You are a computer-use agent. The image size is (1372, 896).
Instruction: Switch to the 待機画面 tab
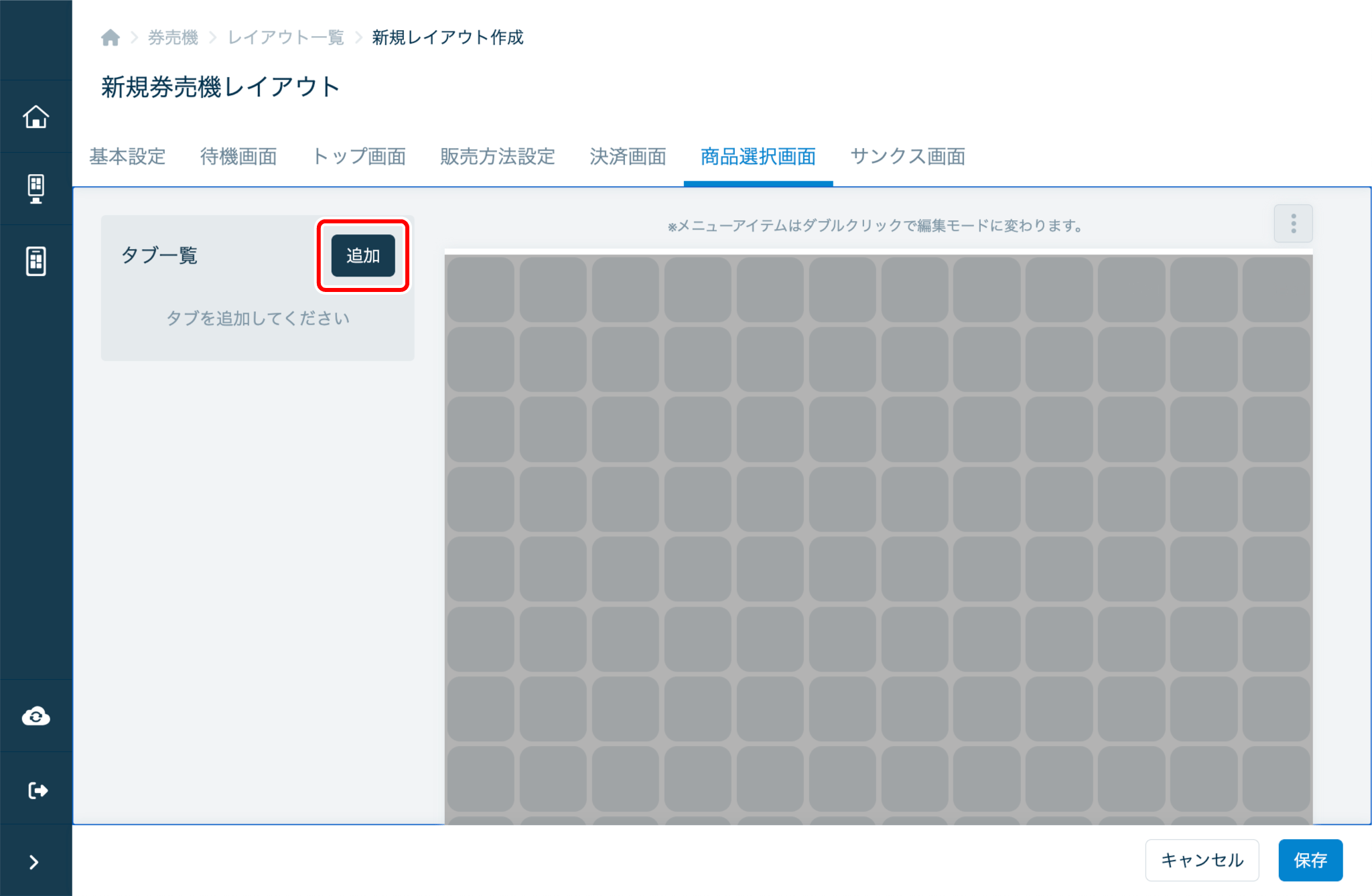pyautogui.click(x=238, y=157)
